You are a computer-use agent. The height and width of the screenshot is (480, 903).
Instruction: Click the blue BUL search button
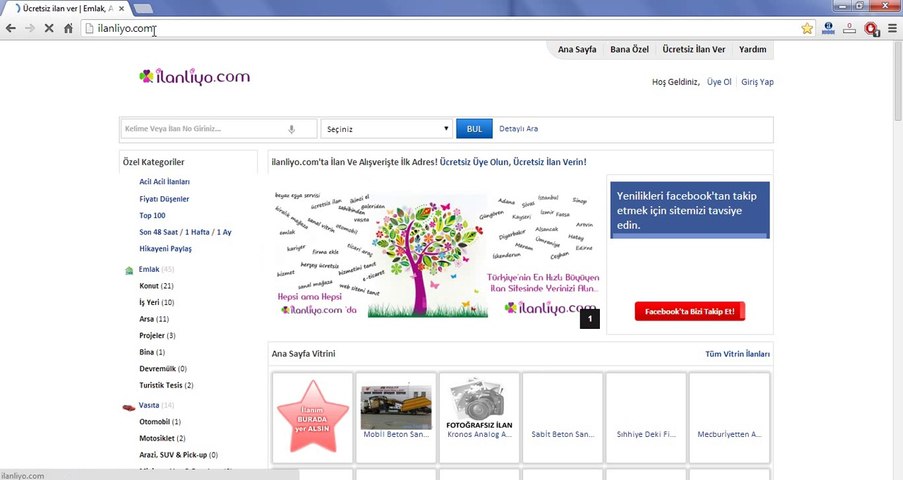(475, 129)
